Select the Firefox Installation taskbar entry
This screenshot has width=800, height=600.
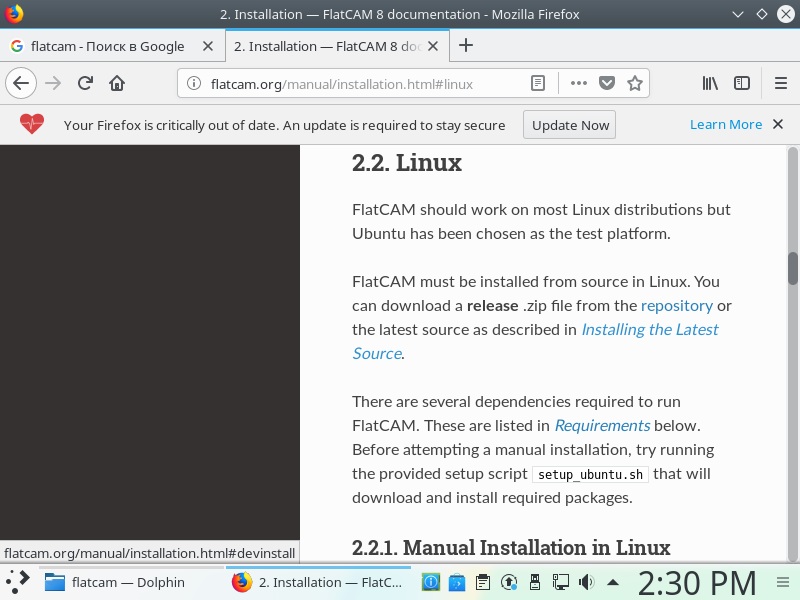tap(317, 582)
